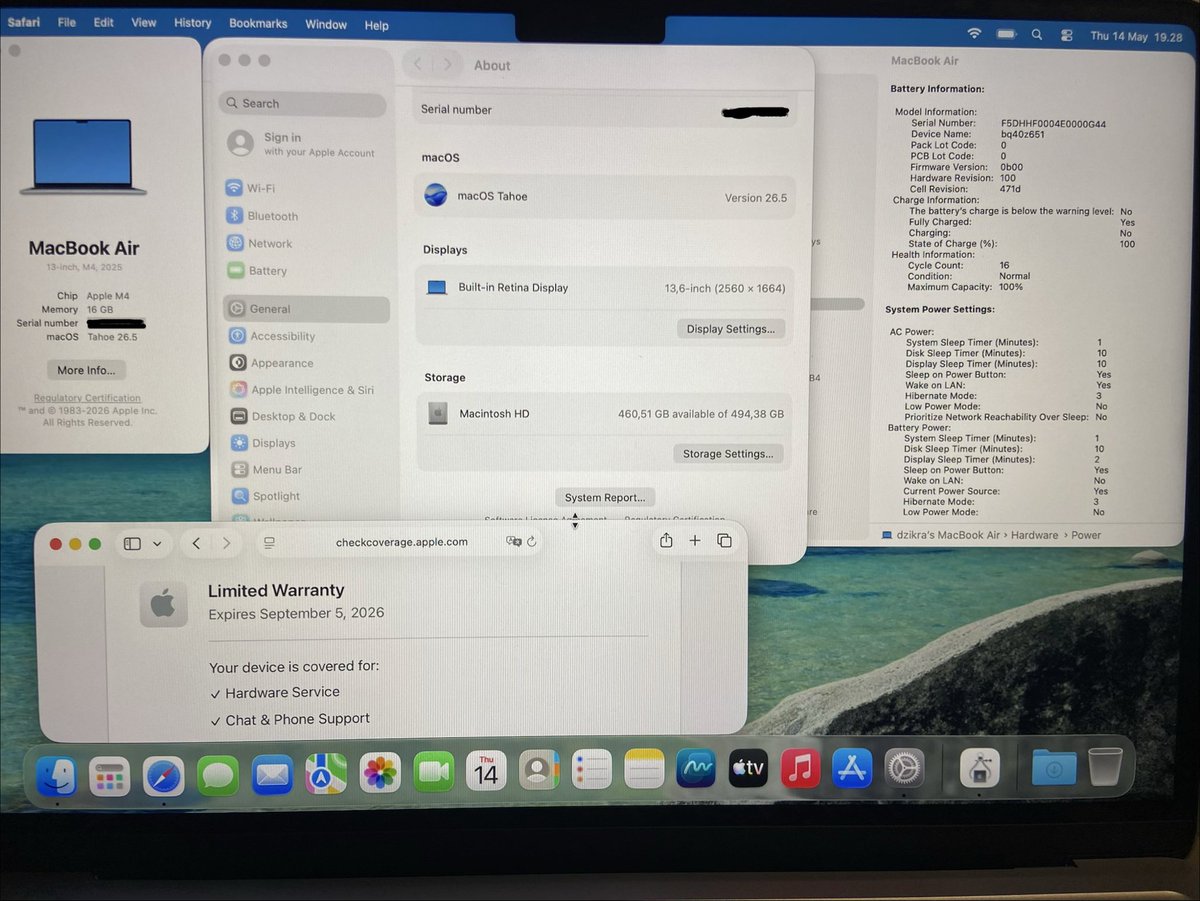Click the Storage Settings... button
The image size is (1200, 901).
728,454
